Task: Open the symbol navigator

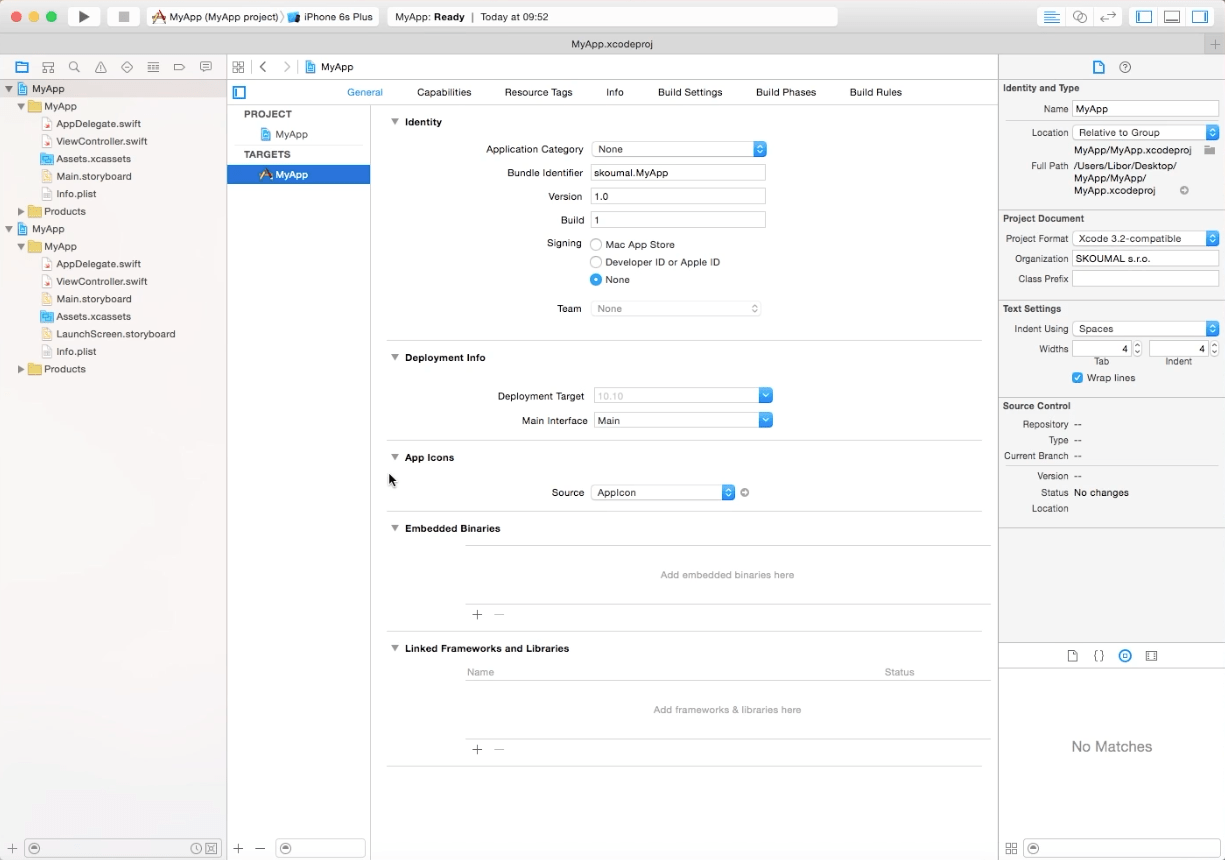Action: point(48,67)
